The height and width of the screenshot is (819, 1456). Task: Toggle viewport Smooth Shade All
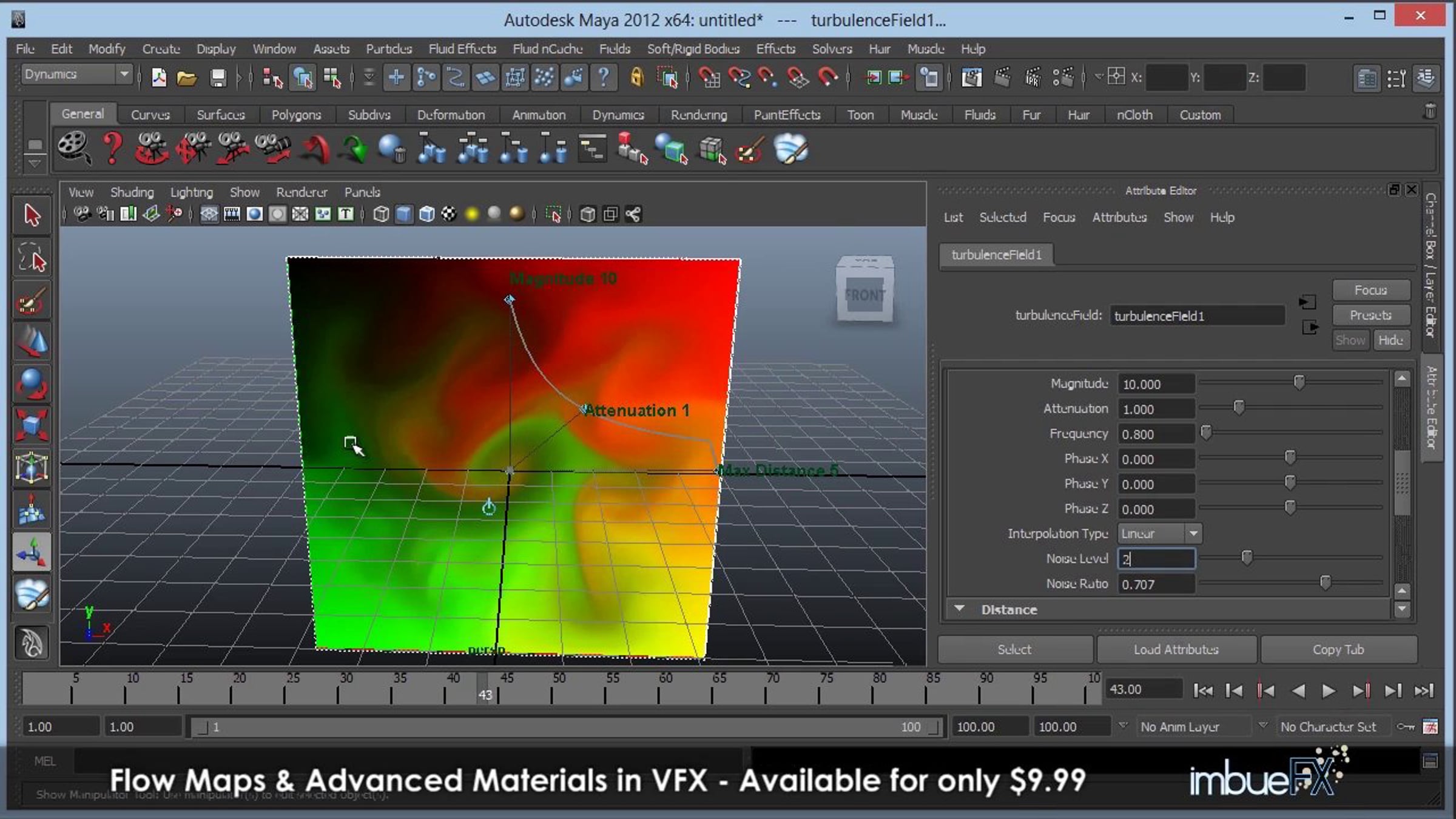tap(403, 214)
